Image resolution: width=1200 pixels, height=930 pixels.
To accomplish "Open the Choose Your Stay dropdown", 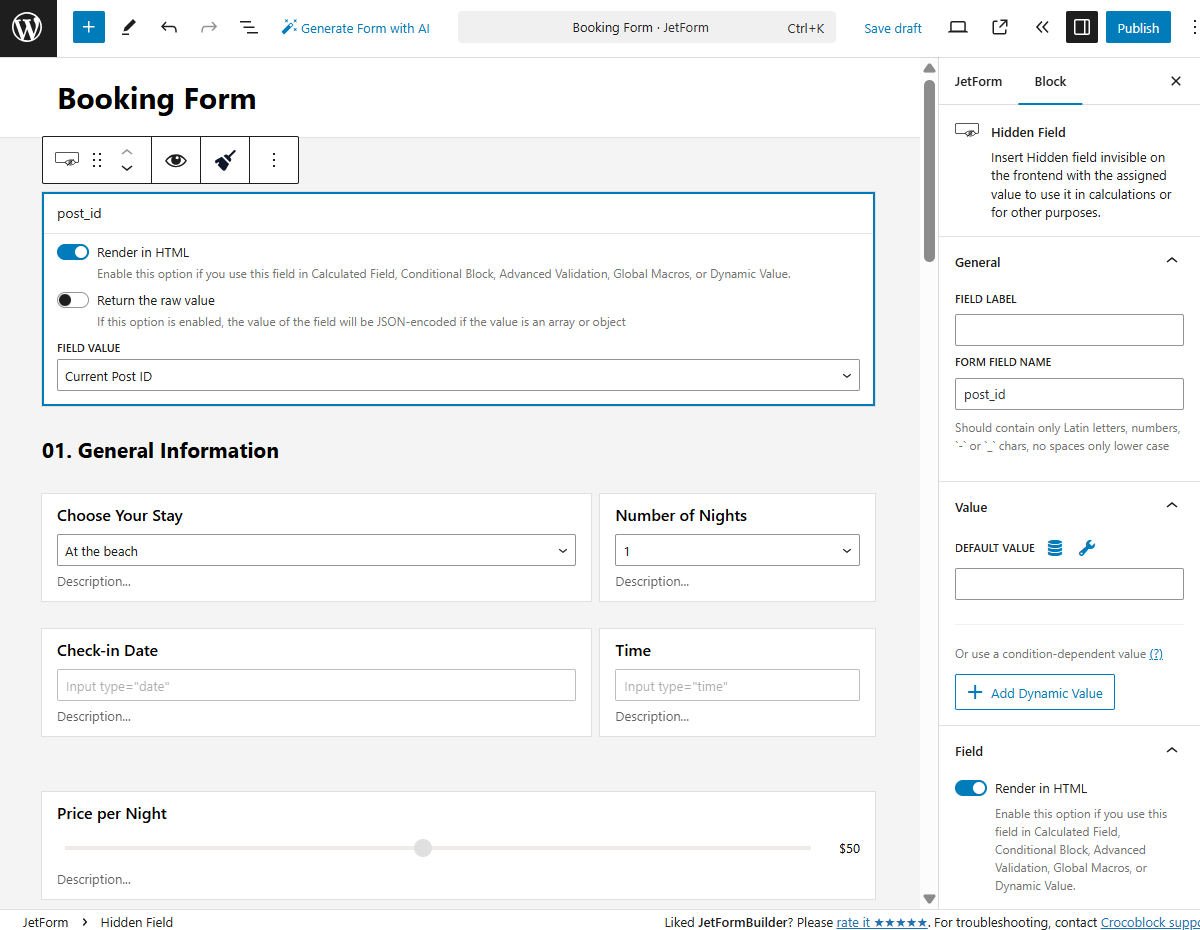I will pos(316,550).
